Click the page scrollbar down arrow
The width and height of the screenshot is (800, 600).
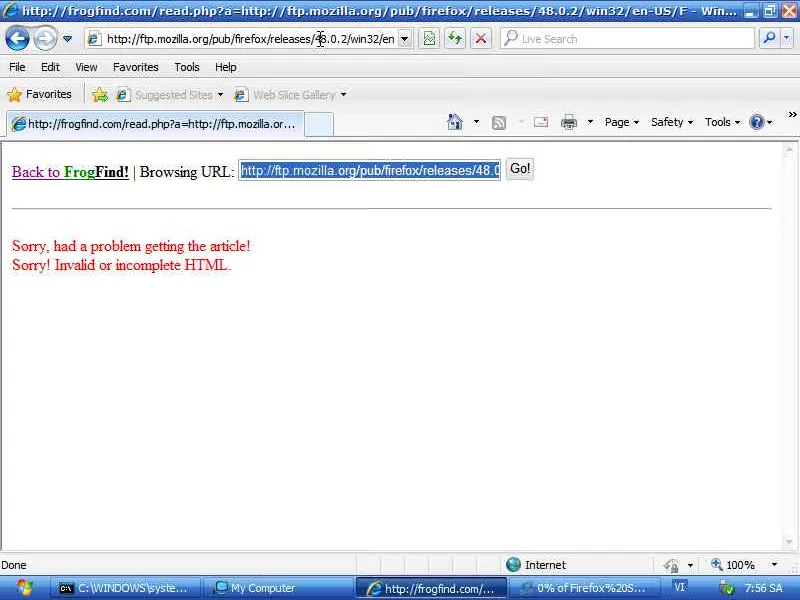coord(789,542)
